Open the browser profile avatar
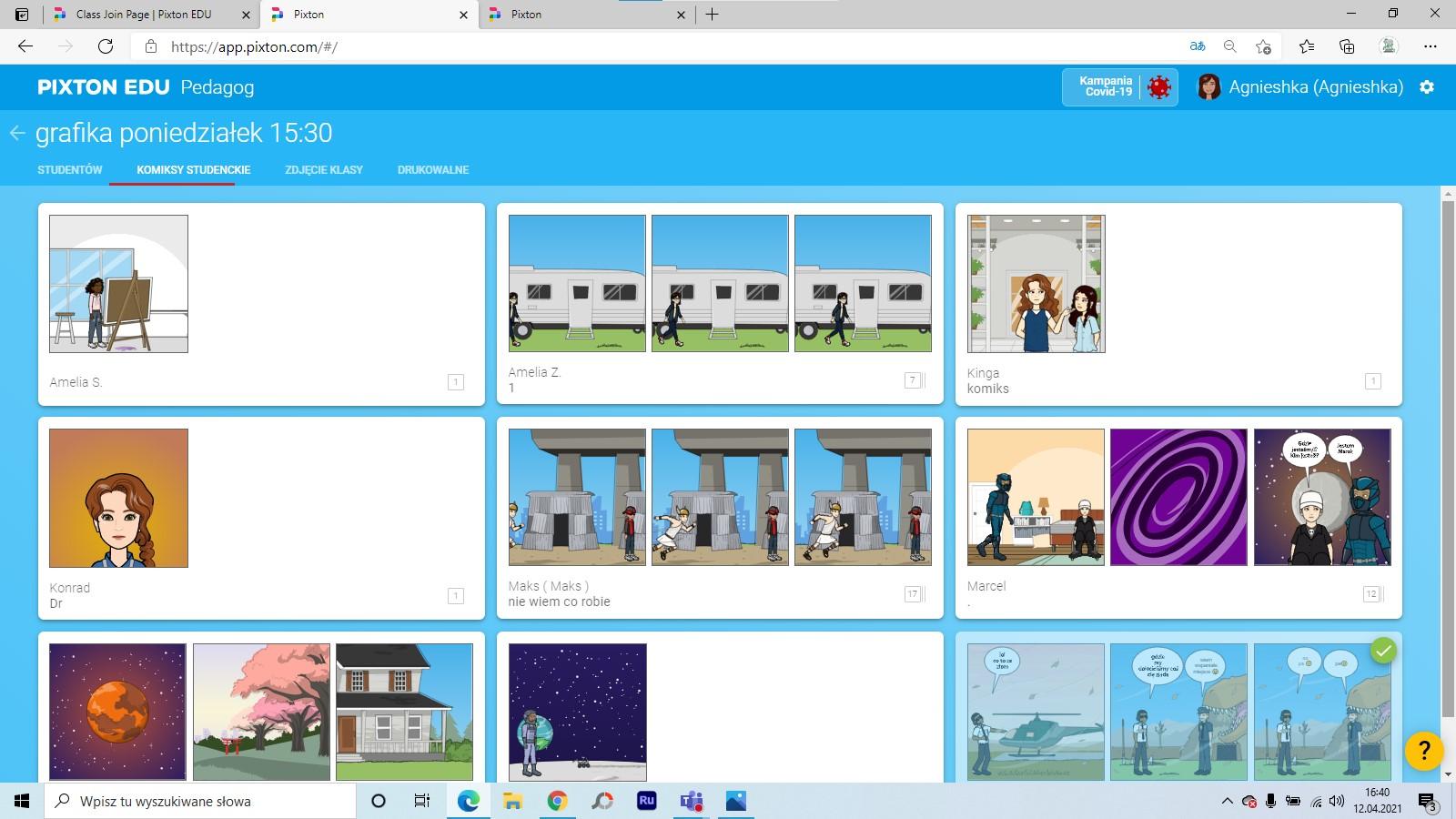The image size is (1456, 819). pos(1389,46)
